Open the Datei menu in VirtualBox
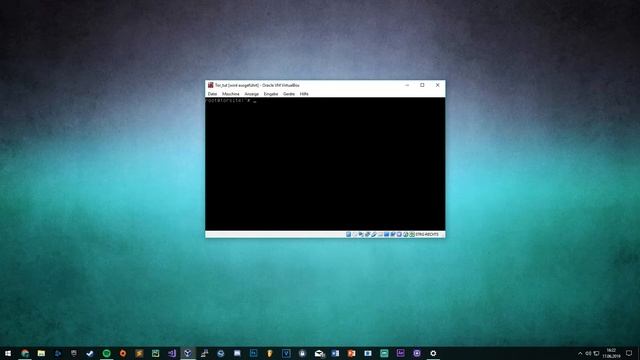This screenshot has height=360, width=640. coord(212,94)
